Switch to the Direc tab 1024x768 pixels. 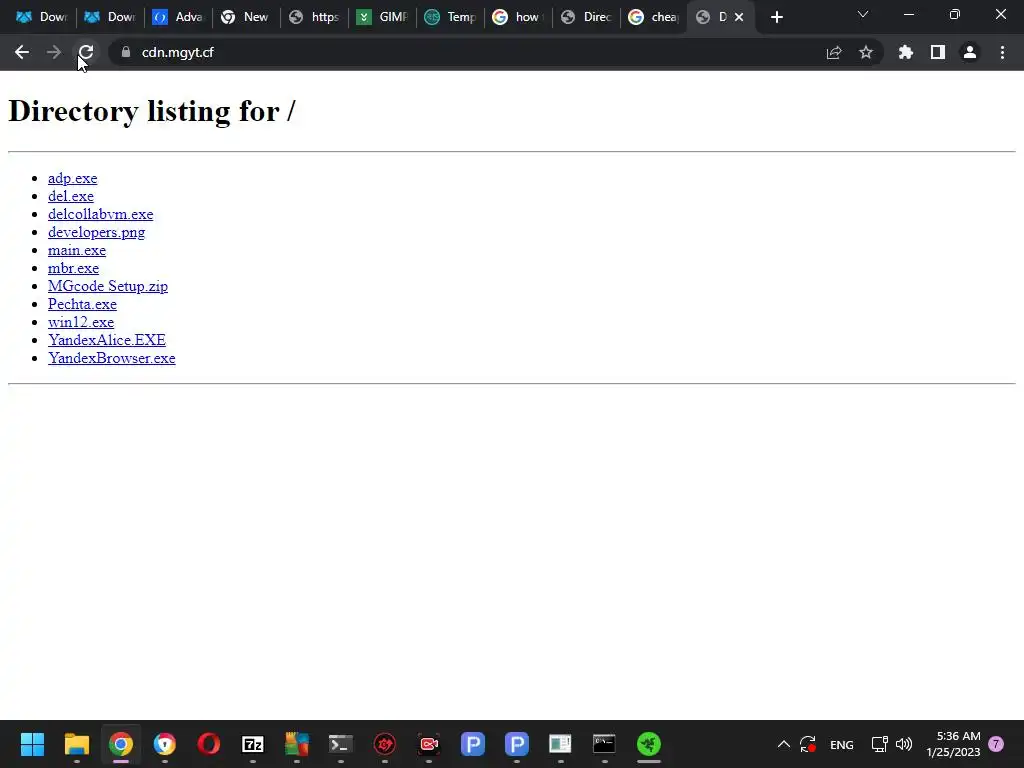coord(586,17)
